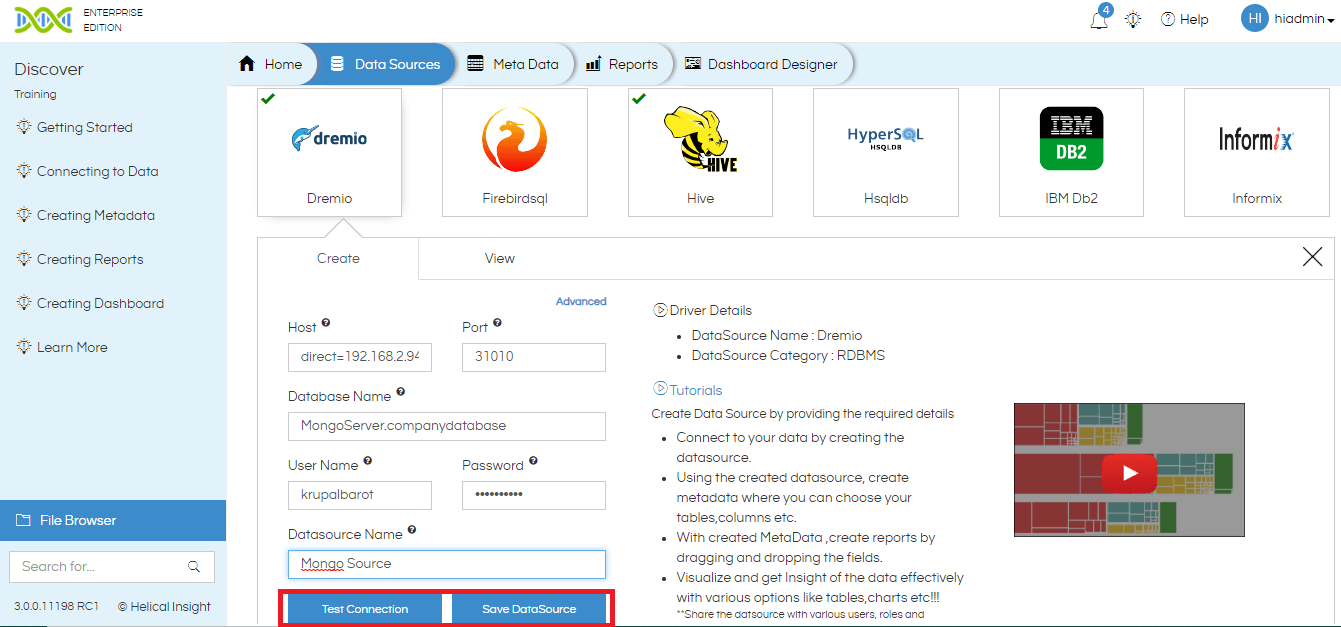1341x627 pixels.
Task: Click the lightbulb icon beside Connecting to Data
Action: tap(24, 171)
